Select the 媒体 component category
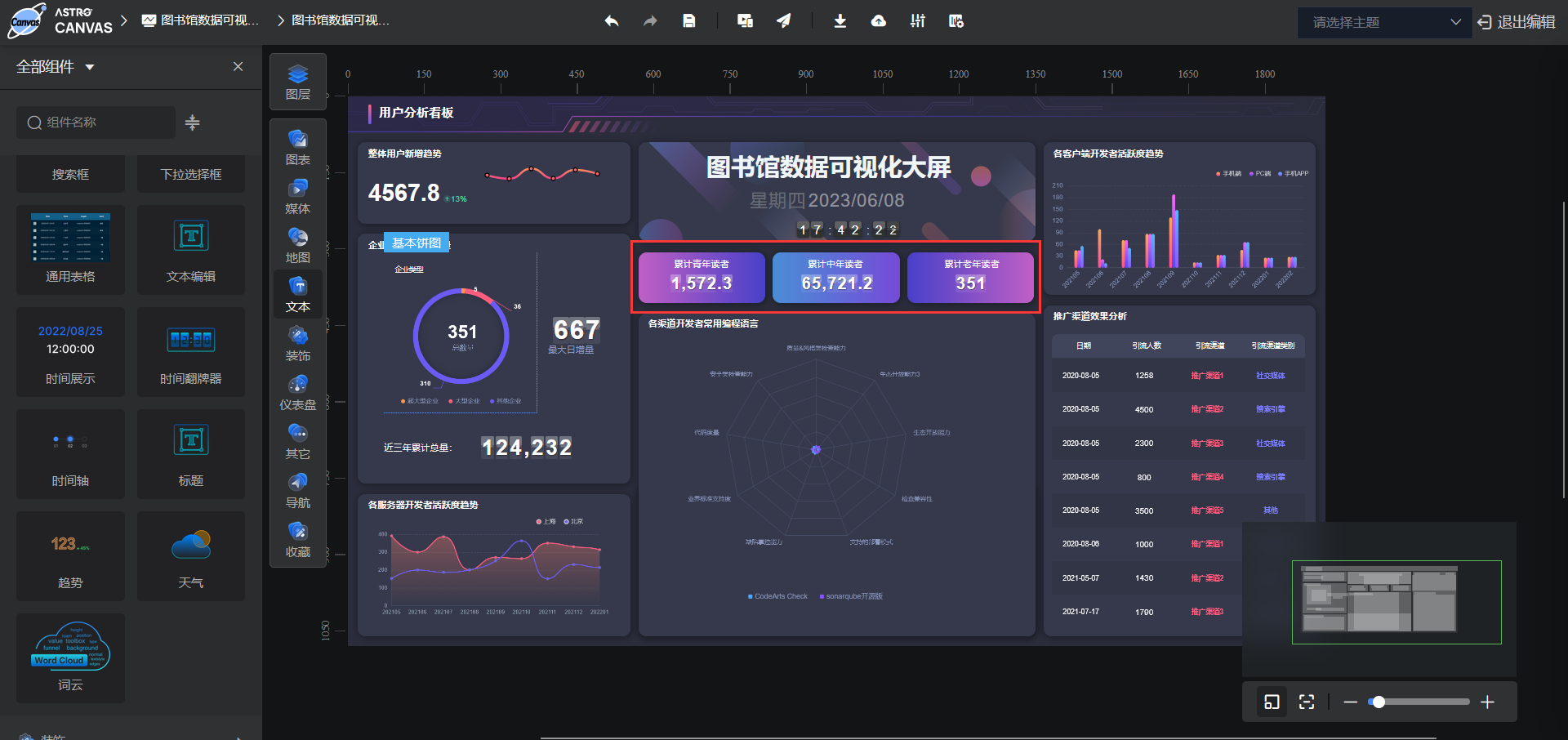The image size is (1568, 740). coord(297,196)
